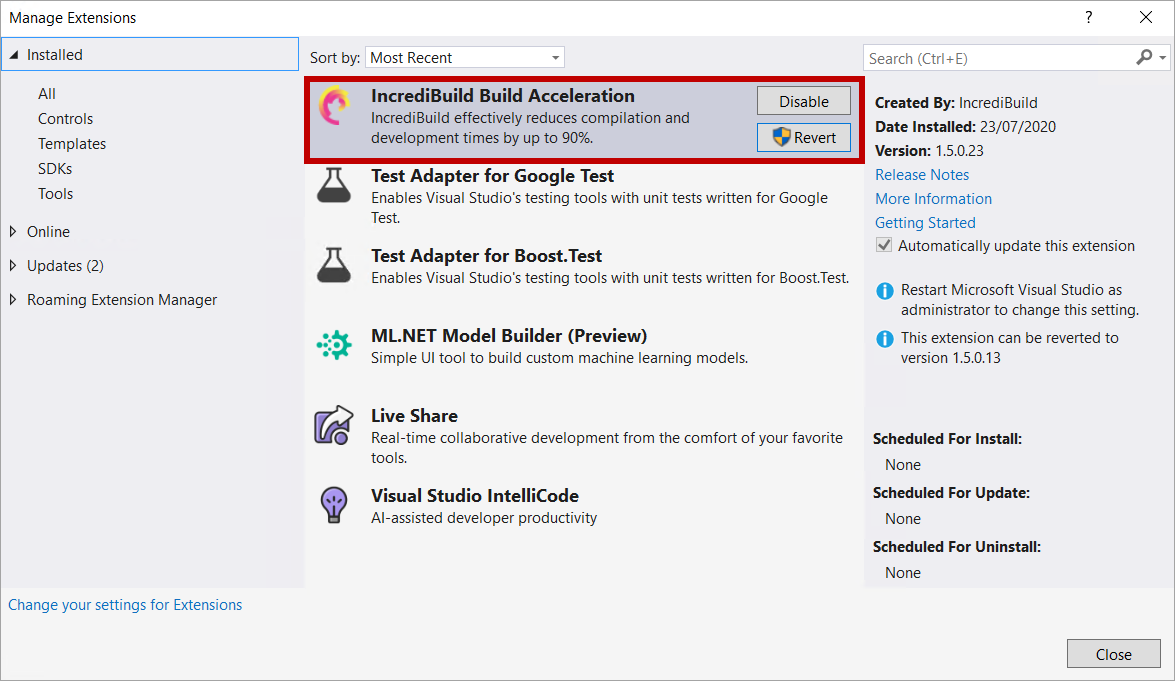This screenshot has height=681, width=1175.
Task: Expand Roaming Extension Manager node
Action: click(13, 300)
